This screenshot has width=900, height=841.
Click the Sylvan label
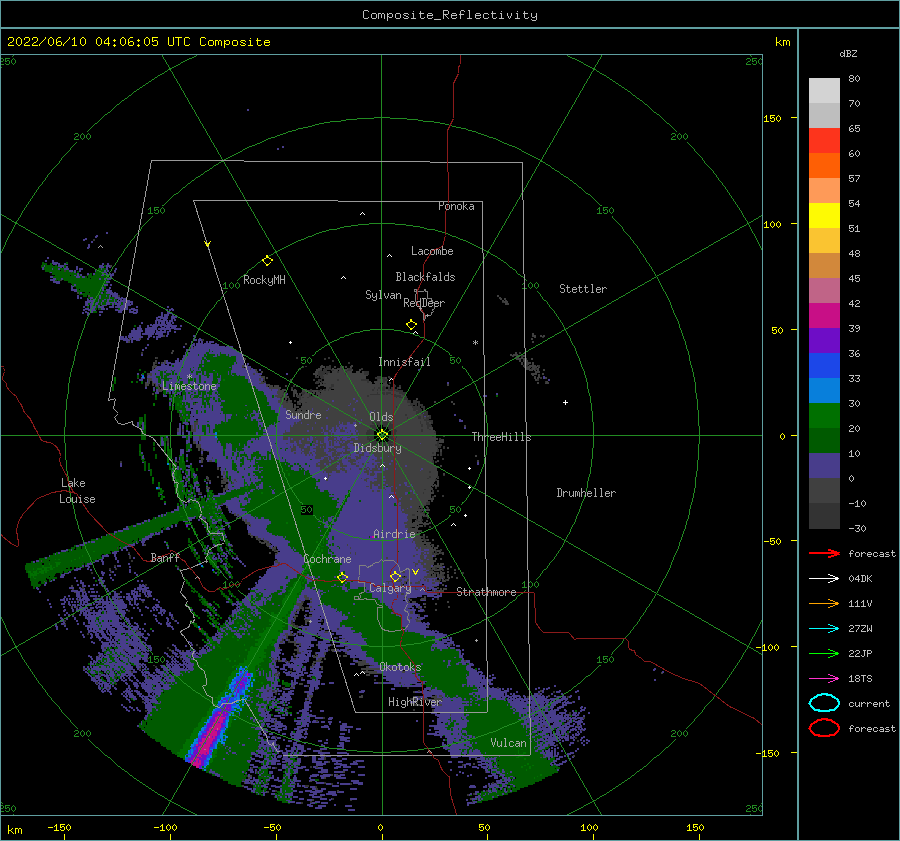(383, 295)
